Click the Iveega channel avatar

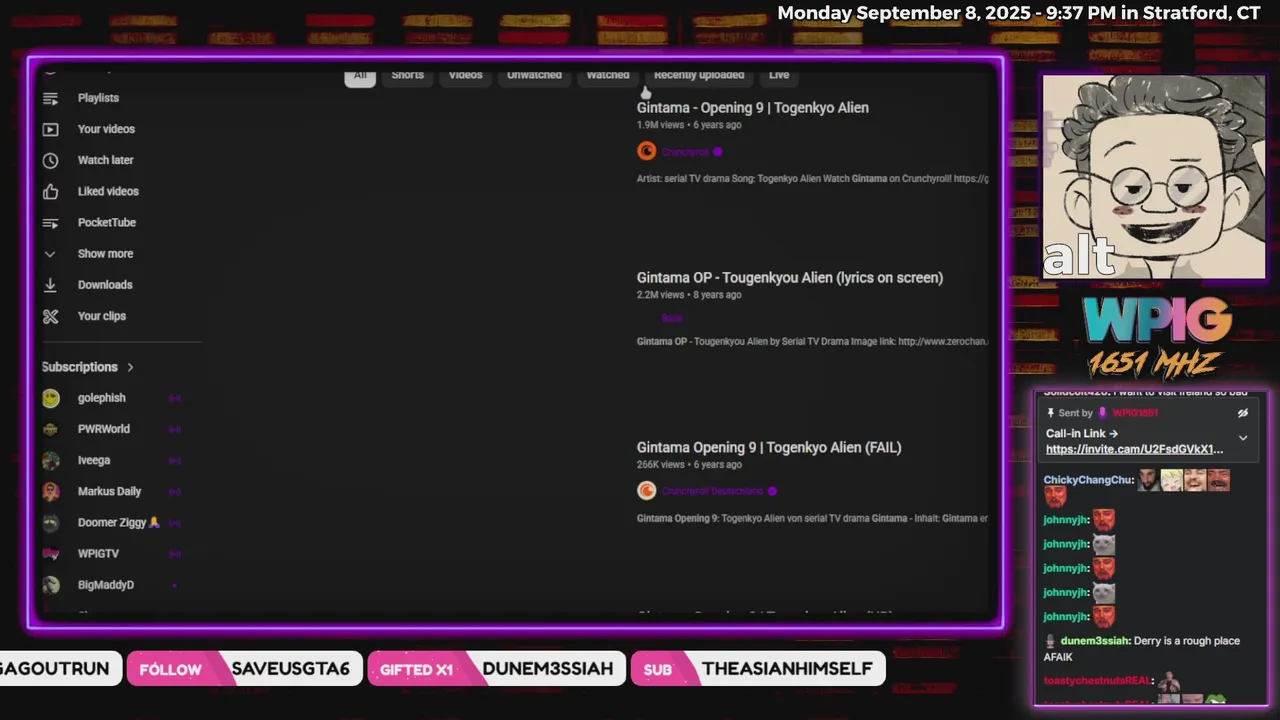50,460
